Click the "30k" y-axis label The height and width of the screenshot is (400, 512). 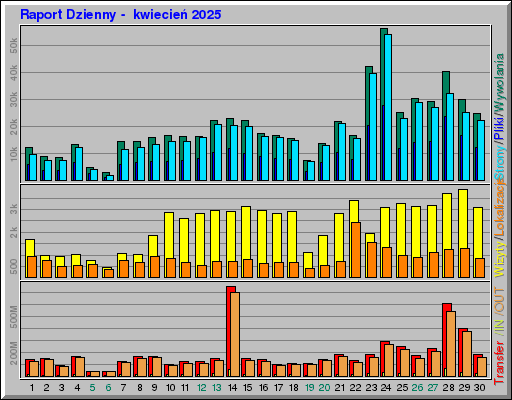coord(14,99)
